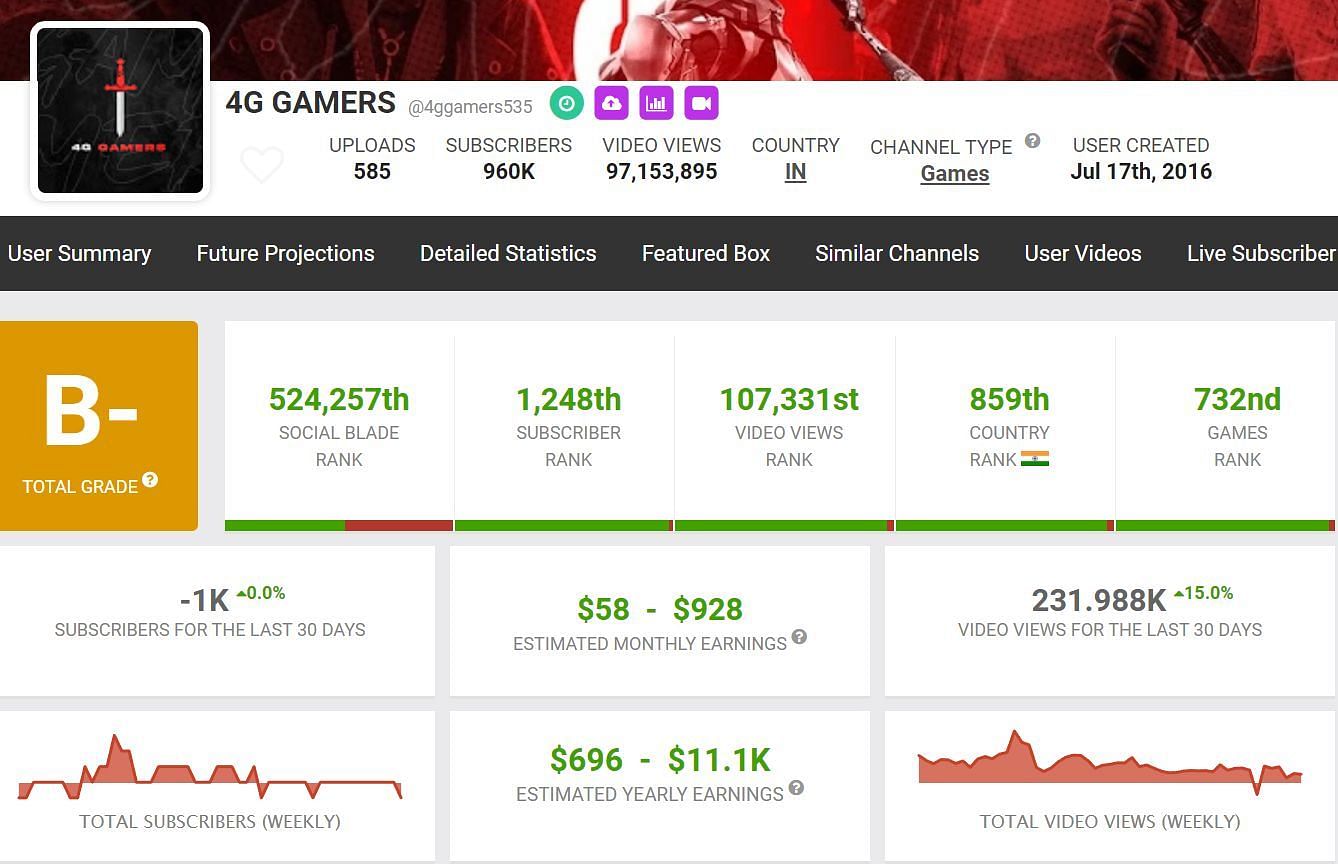Click the Total Video Views (Weekly) chart

1110,763
